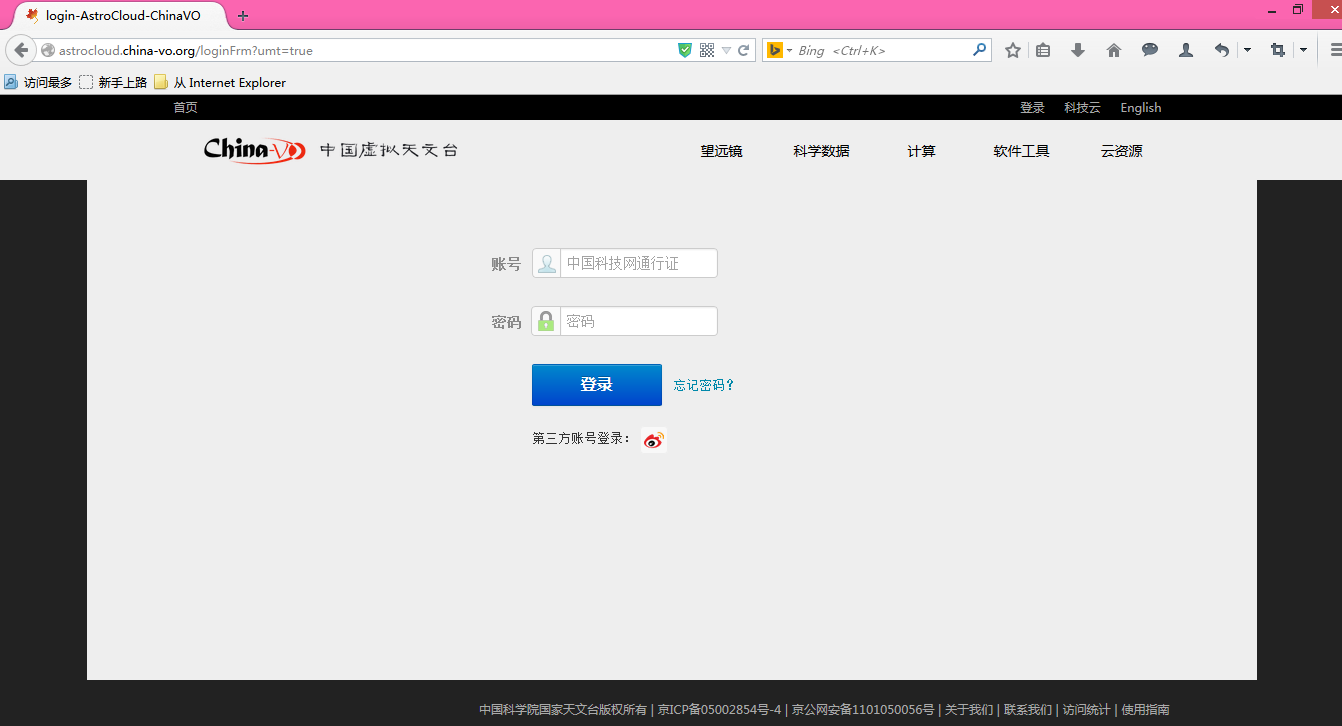Click the Weibo third-party login icon
Screen dimensions: 1342x726
coord(653,440)
